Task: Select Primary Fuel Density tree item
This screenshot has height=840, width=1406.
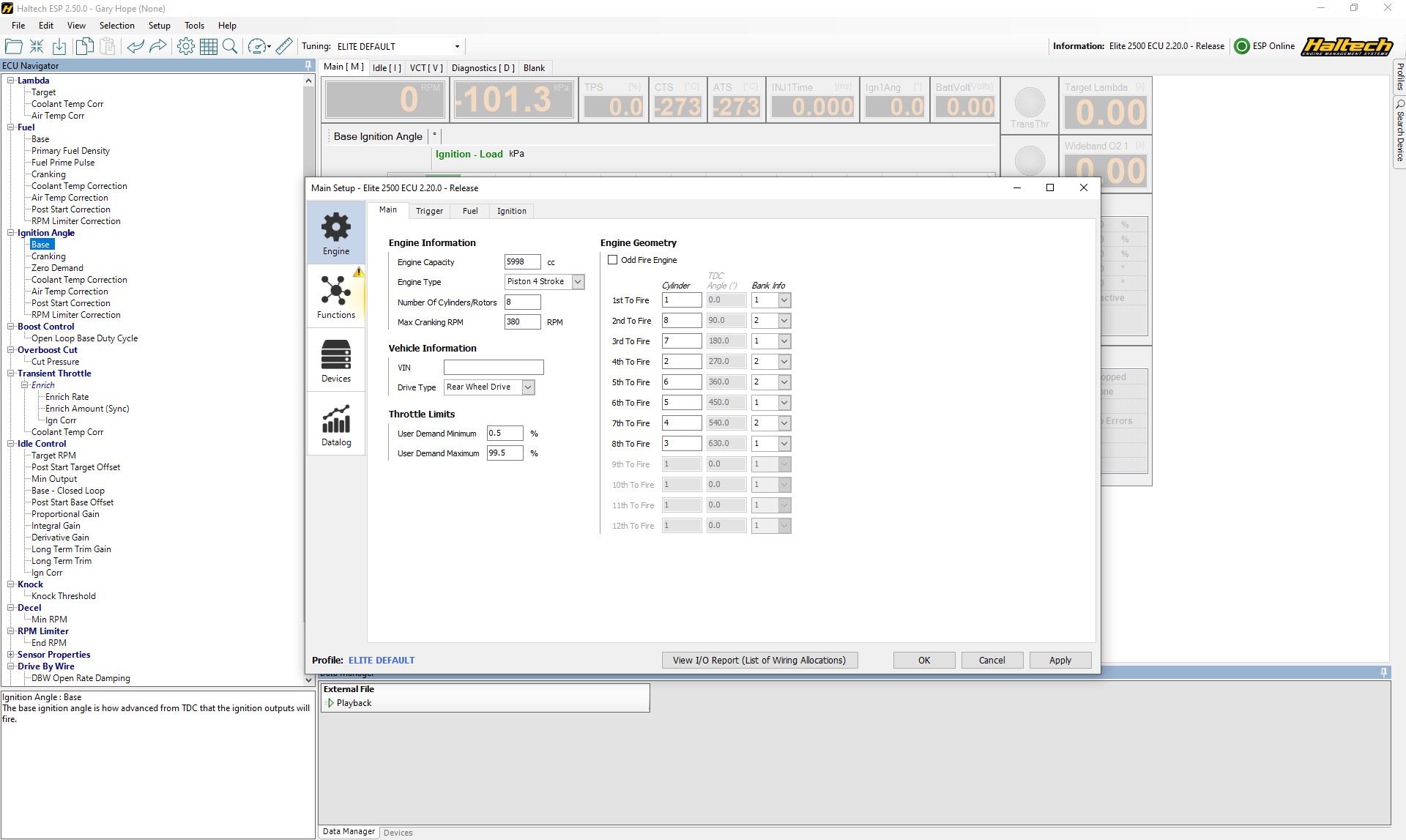Action: tap(70, 151)
